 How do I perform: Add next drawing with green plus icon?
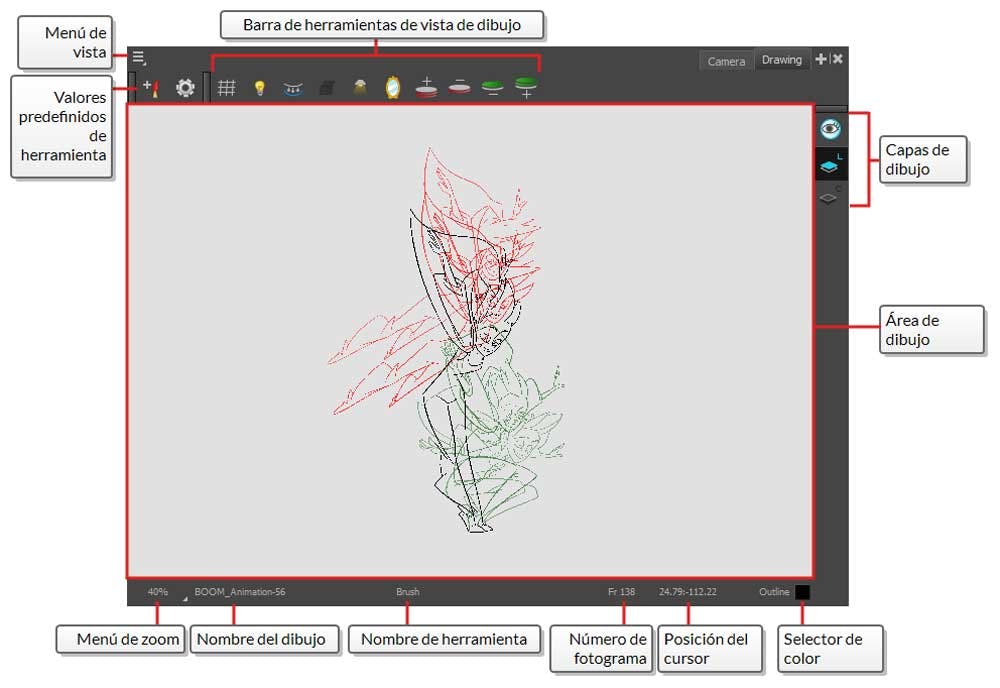tap(525, 88)
